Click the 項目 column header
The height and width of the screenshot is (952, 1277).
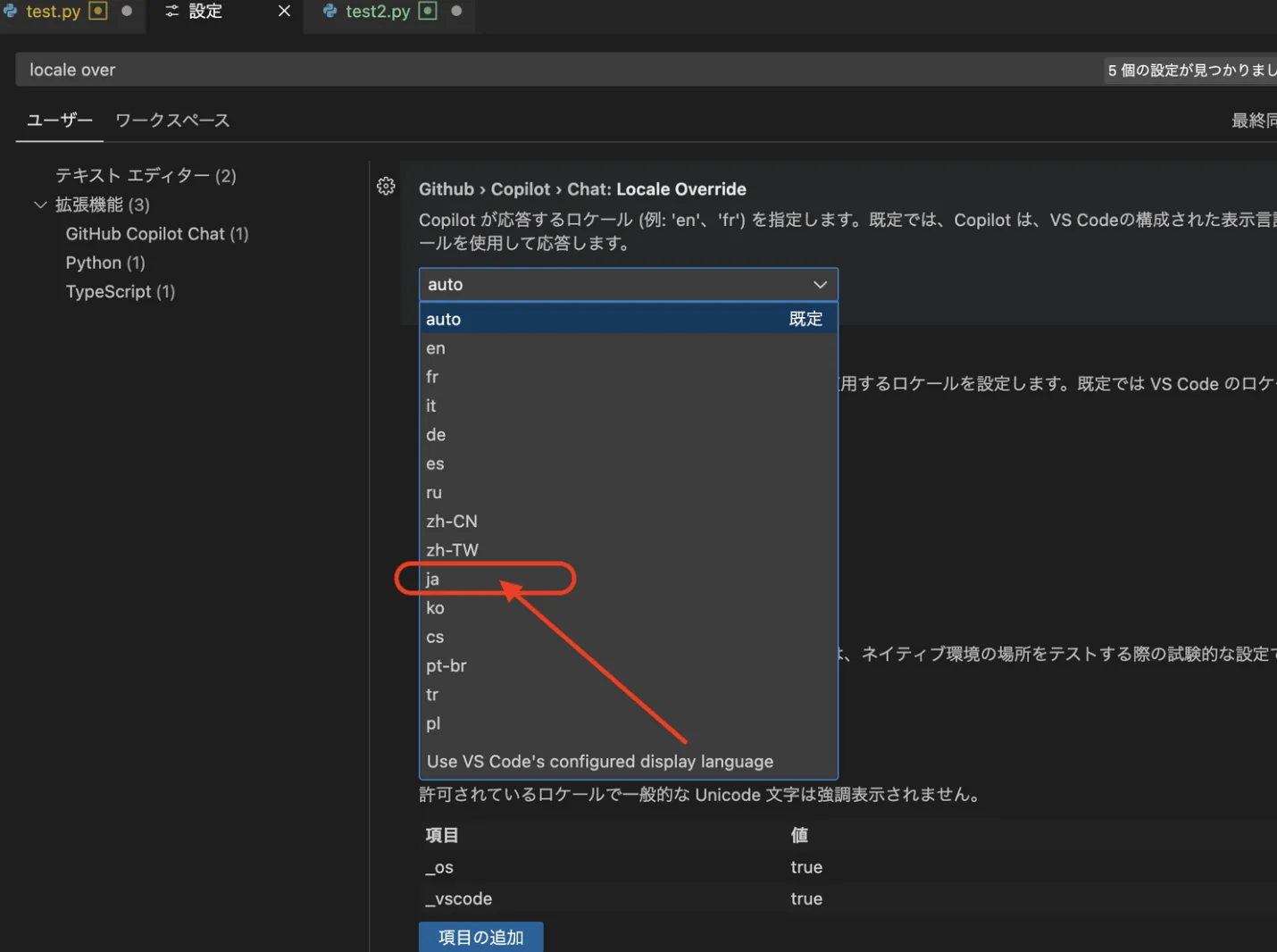coord(442,835)
